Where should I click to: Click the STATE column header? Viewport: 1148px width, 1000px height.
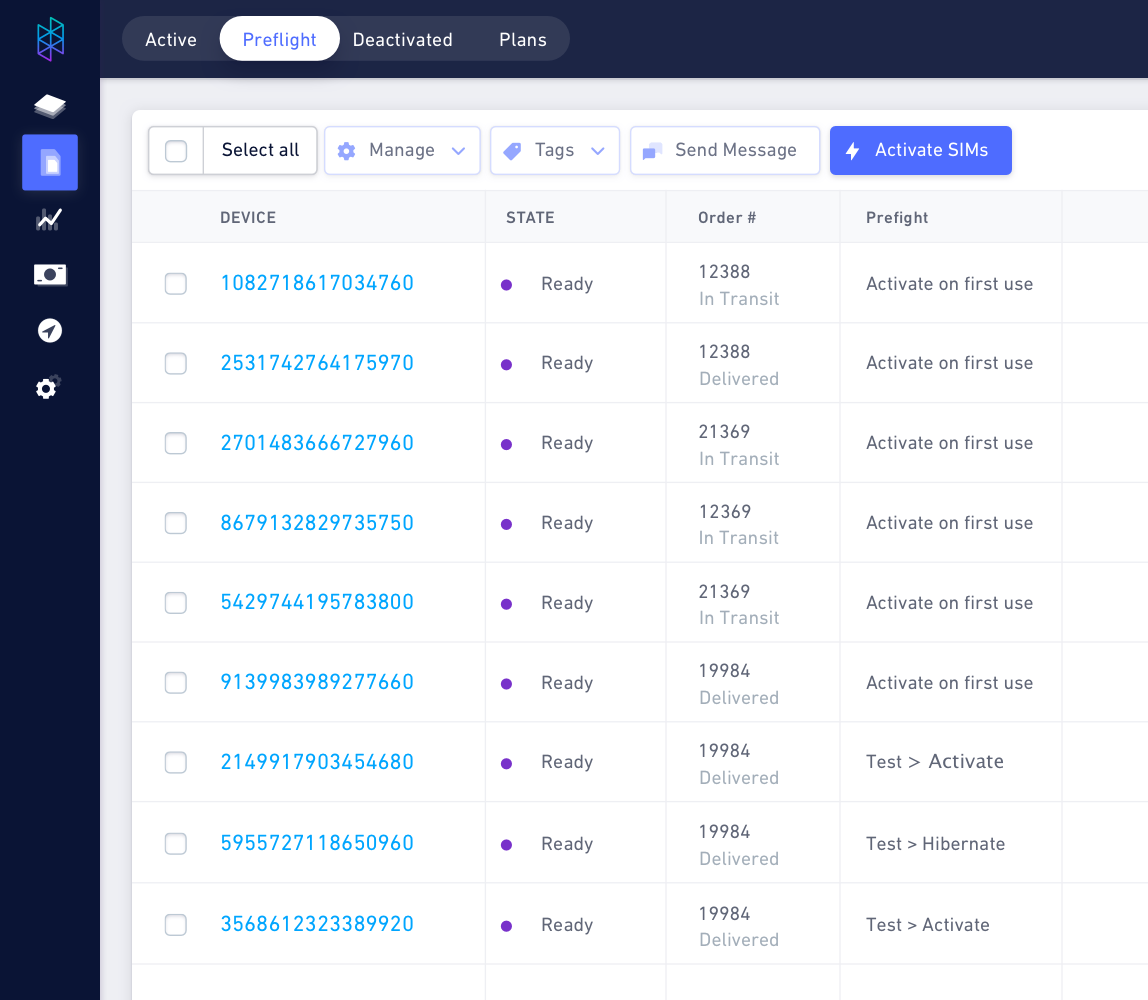coord(530,217)
